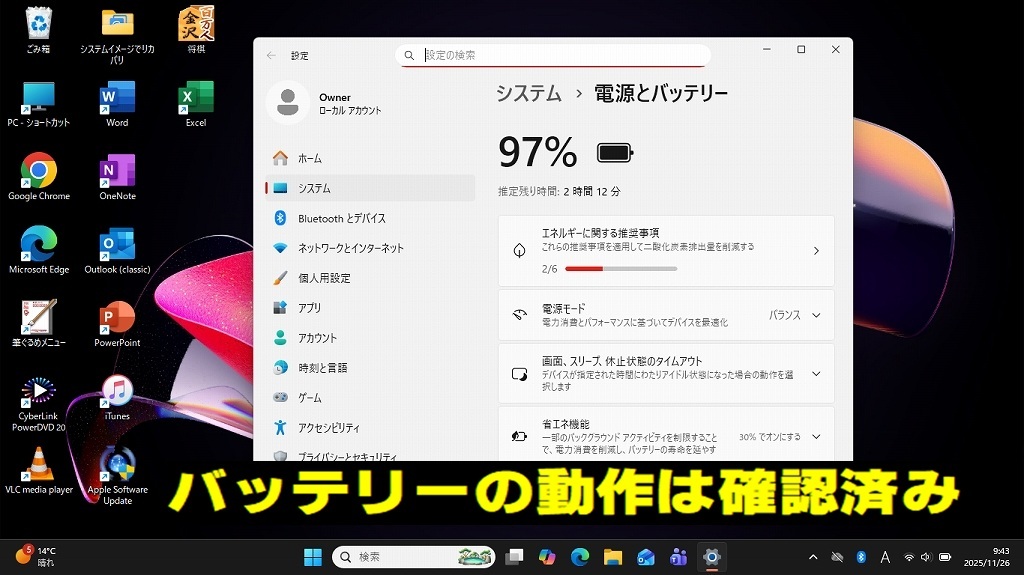Image resolution: width=1024 pixels, height=575 pixels.
Task: Click the taskbar 検索 search box
Action: pyautogui.click(x=413, y=557)
